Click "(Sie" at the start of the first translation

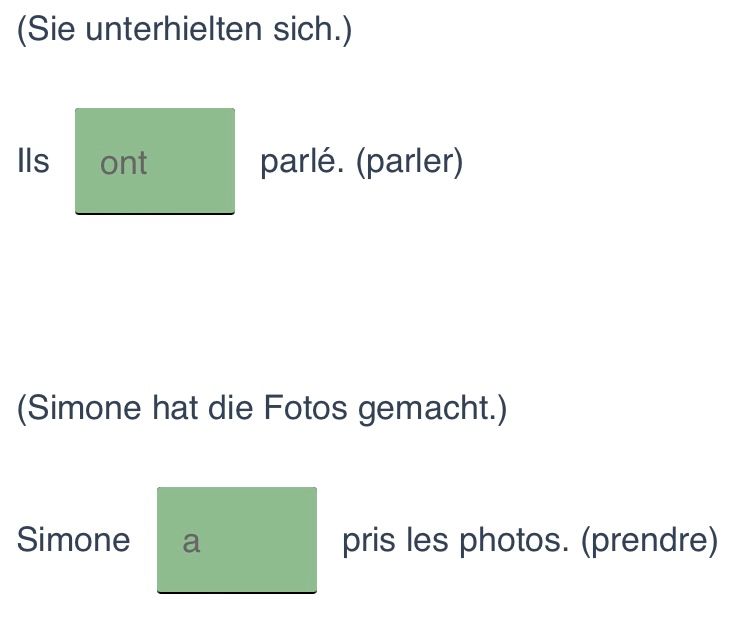46,29
